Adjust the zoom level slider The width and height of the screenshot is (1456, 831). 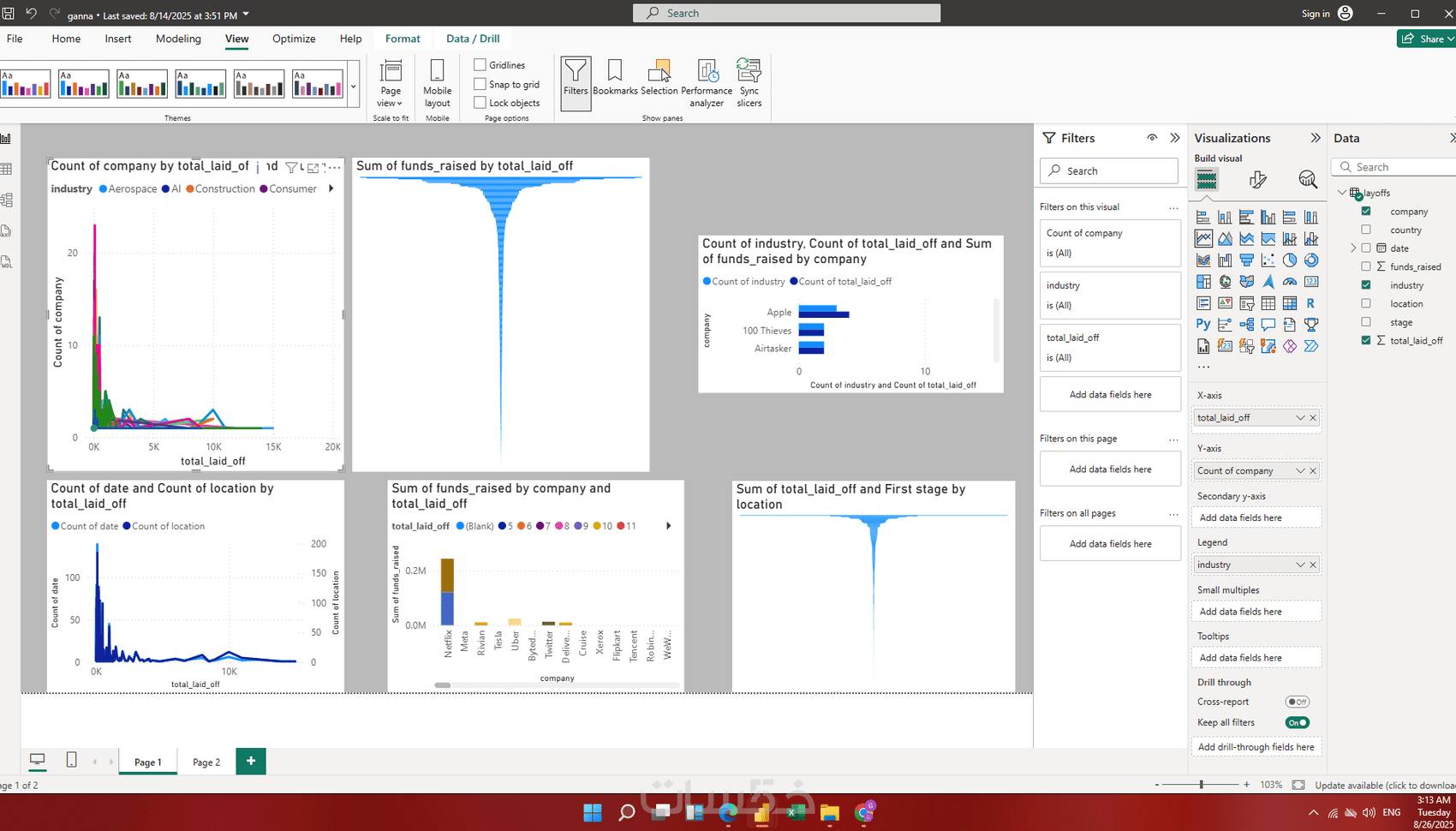pos(1202,785)
